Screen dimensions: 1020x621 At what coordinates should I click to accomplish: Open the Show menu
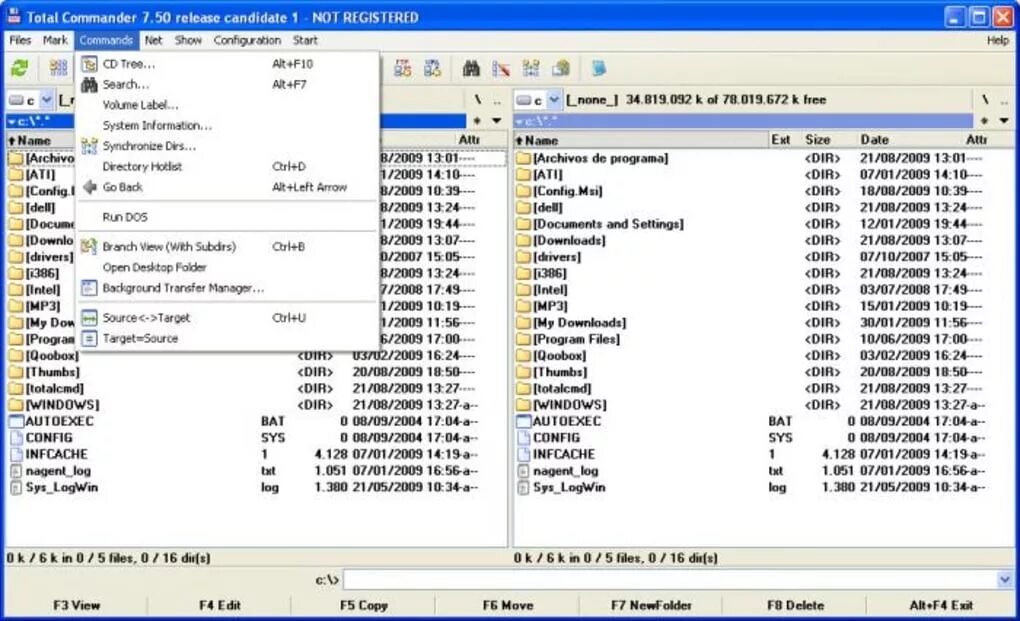click(x=188, y=40)
